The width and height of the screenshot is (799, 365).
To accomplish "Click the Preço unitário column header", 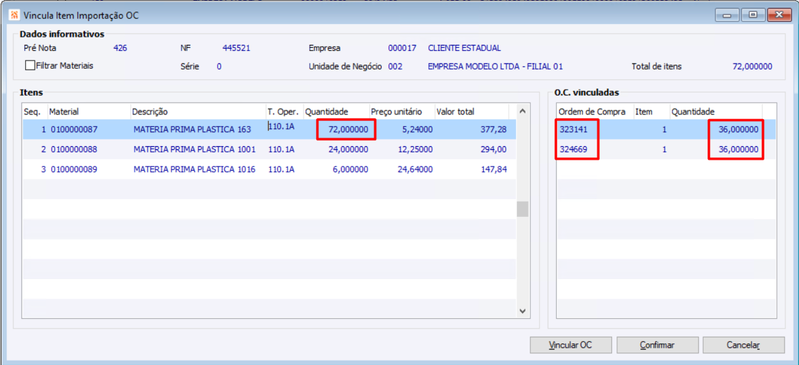I will pos(402,111).
